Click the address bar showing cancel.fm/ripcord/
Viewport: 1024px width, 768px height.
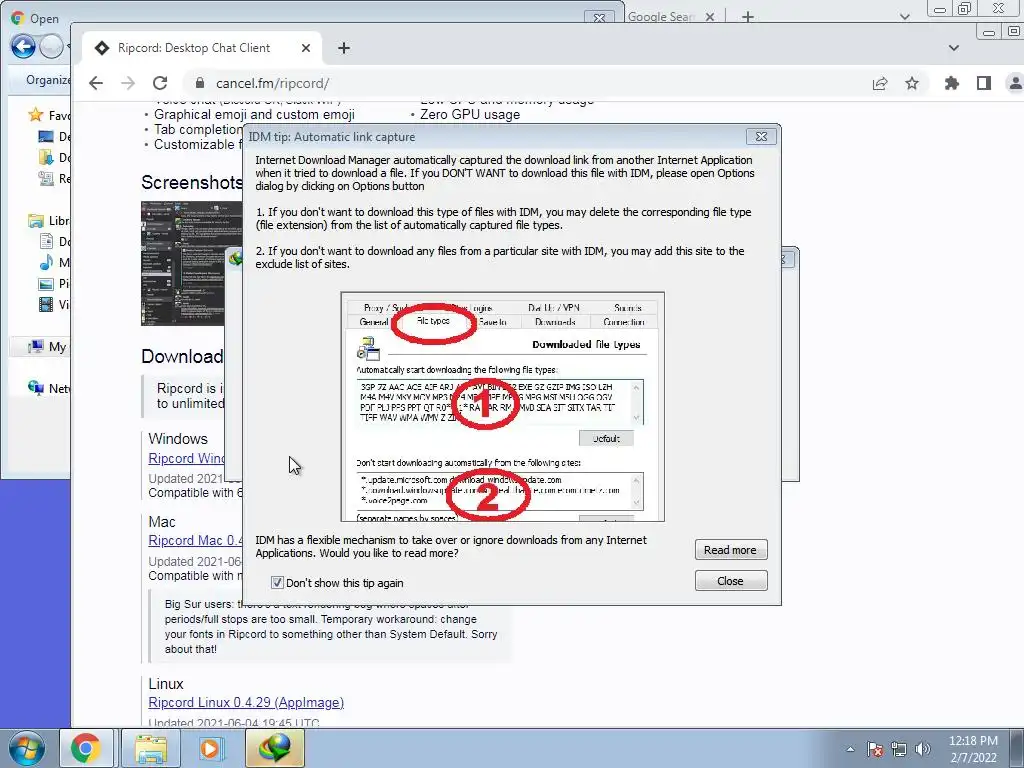pyautogui.click(x=522, y=83)
